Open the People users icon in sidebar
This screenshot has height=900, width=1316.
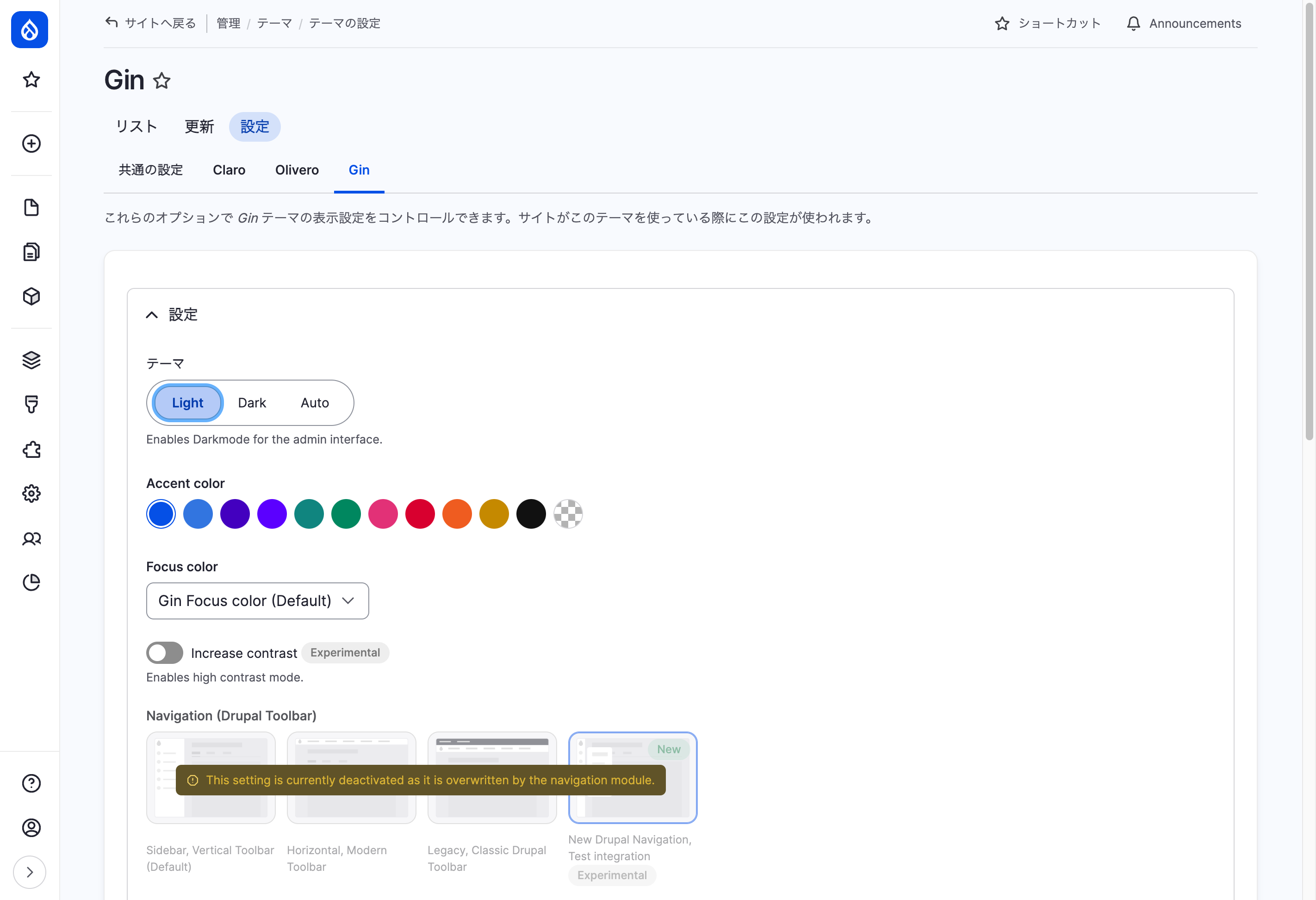pyautogui.click(x=31, y=538)
